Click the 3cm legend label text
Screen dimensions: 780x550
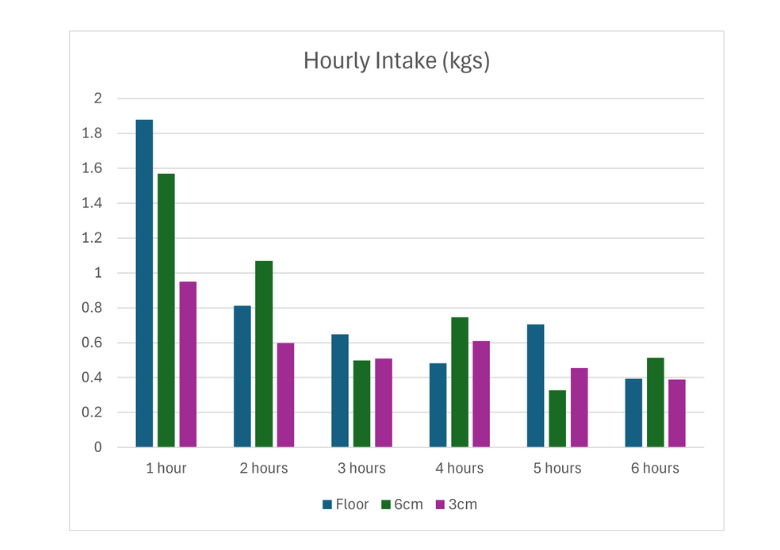click(x=462, y=505)
